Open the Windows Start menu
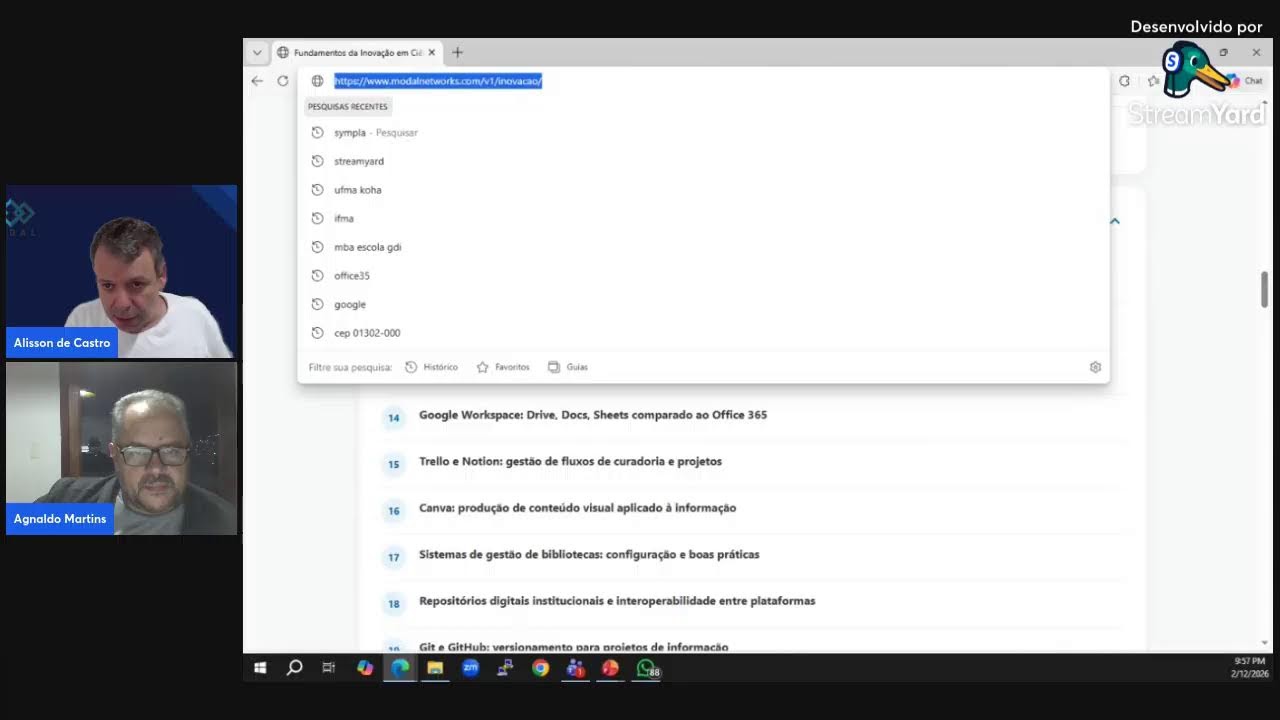 tap(260, 668)
